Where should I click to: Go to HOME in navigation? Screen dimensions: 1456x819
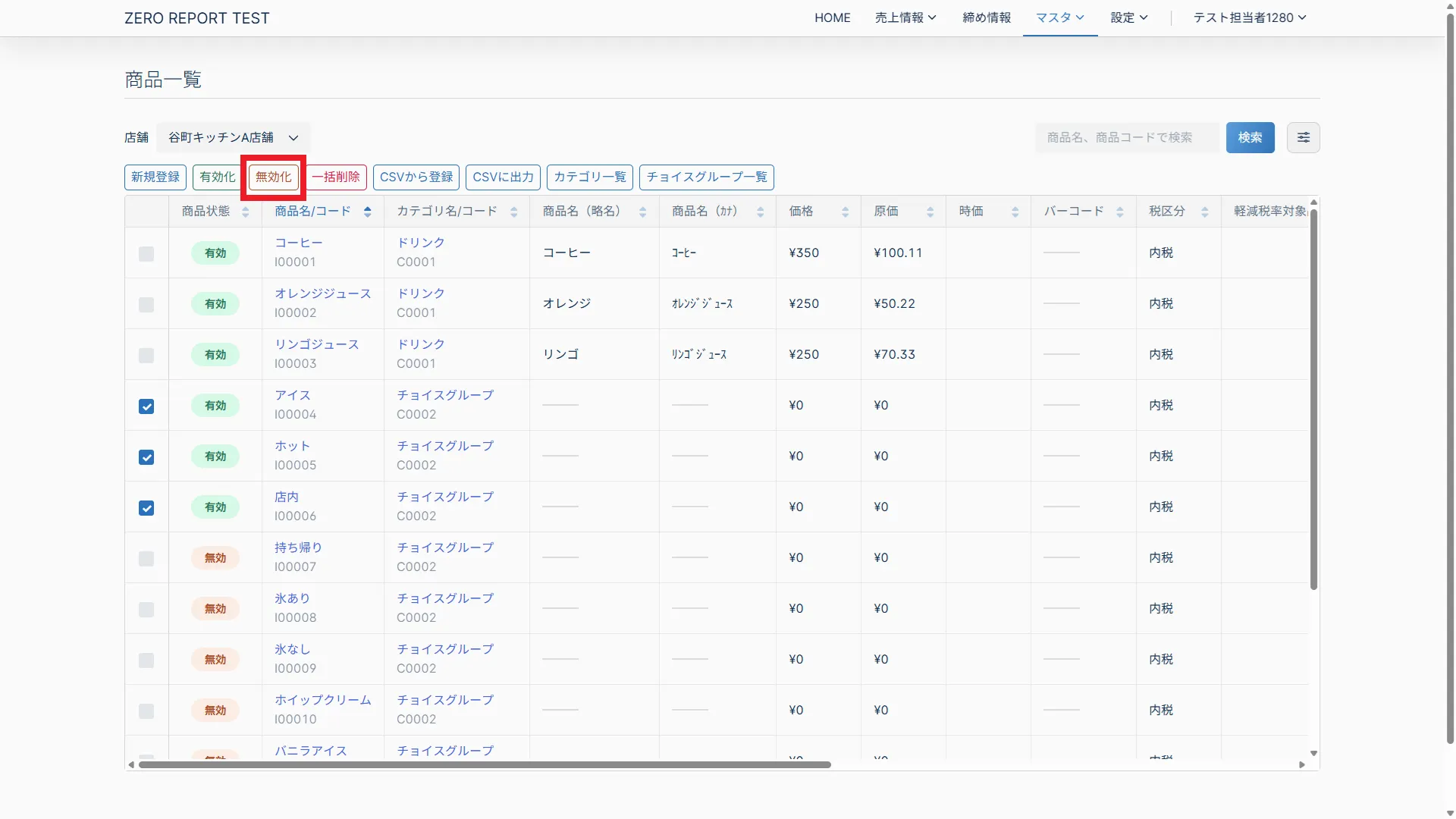point(832,17)
